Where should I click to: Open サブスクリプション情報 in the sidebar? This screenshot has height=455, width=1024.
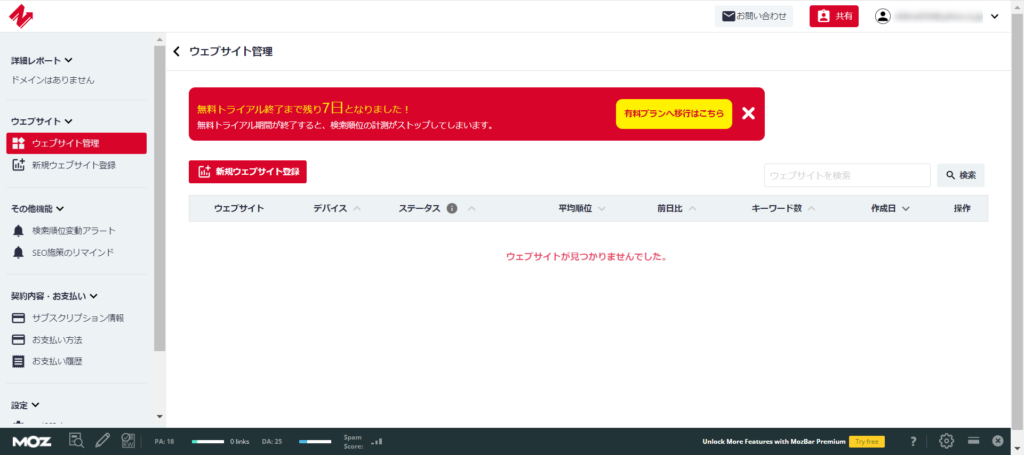coord(78,318)
